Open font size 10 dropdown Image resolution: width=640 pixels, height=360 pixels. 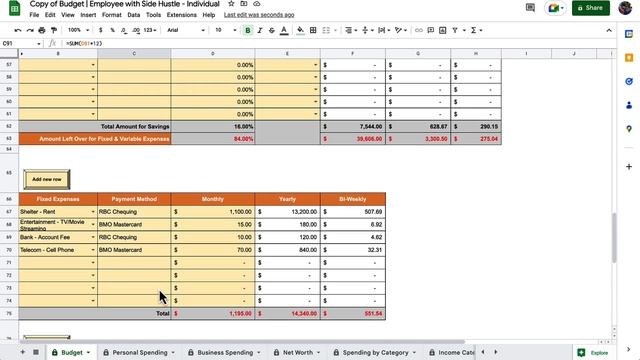coord(225,30)
